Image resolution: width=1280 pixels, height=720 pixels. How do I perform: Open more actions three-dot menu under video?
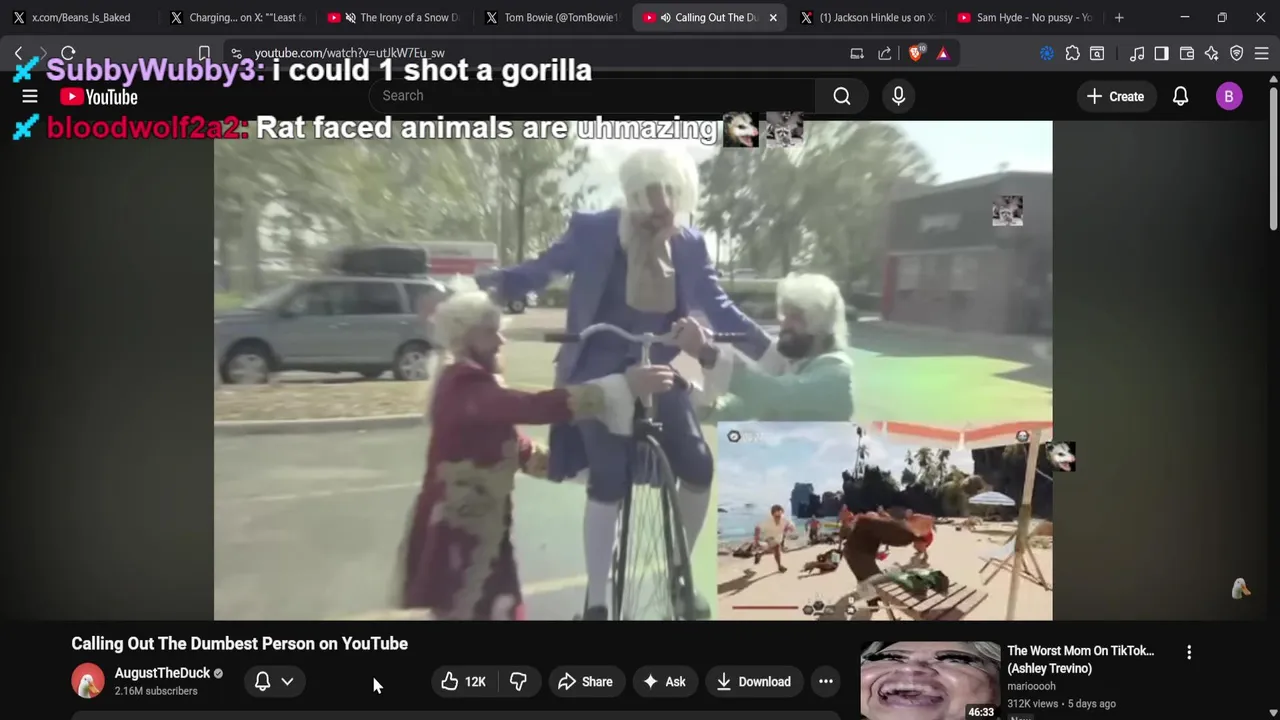click(826, 682)
